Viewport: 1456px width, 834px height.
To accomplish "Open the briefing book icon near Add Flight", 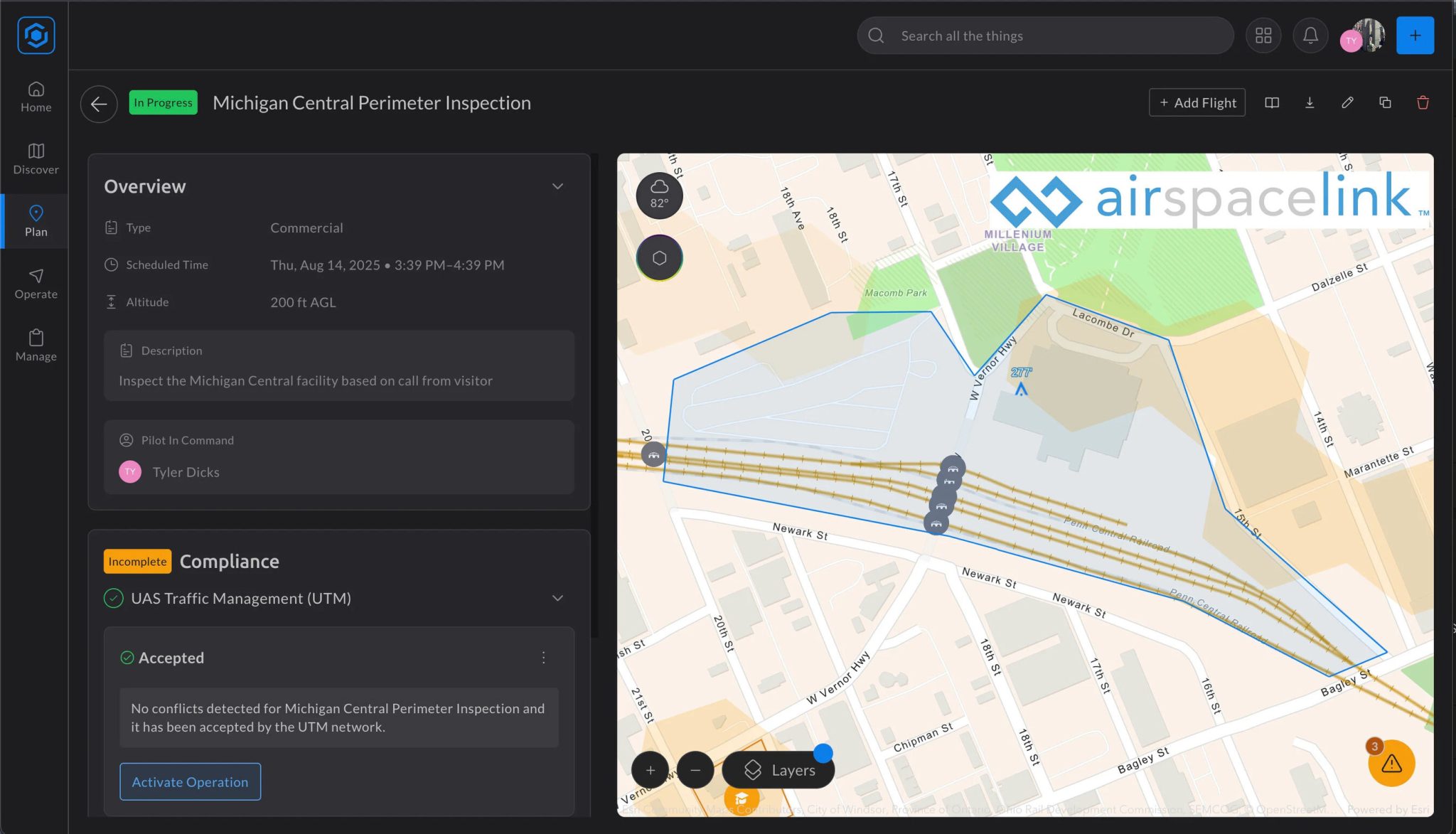I will click(x=1272, y=103).
